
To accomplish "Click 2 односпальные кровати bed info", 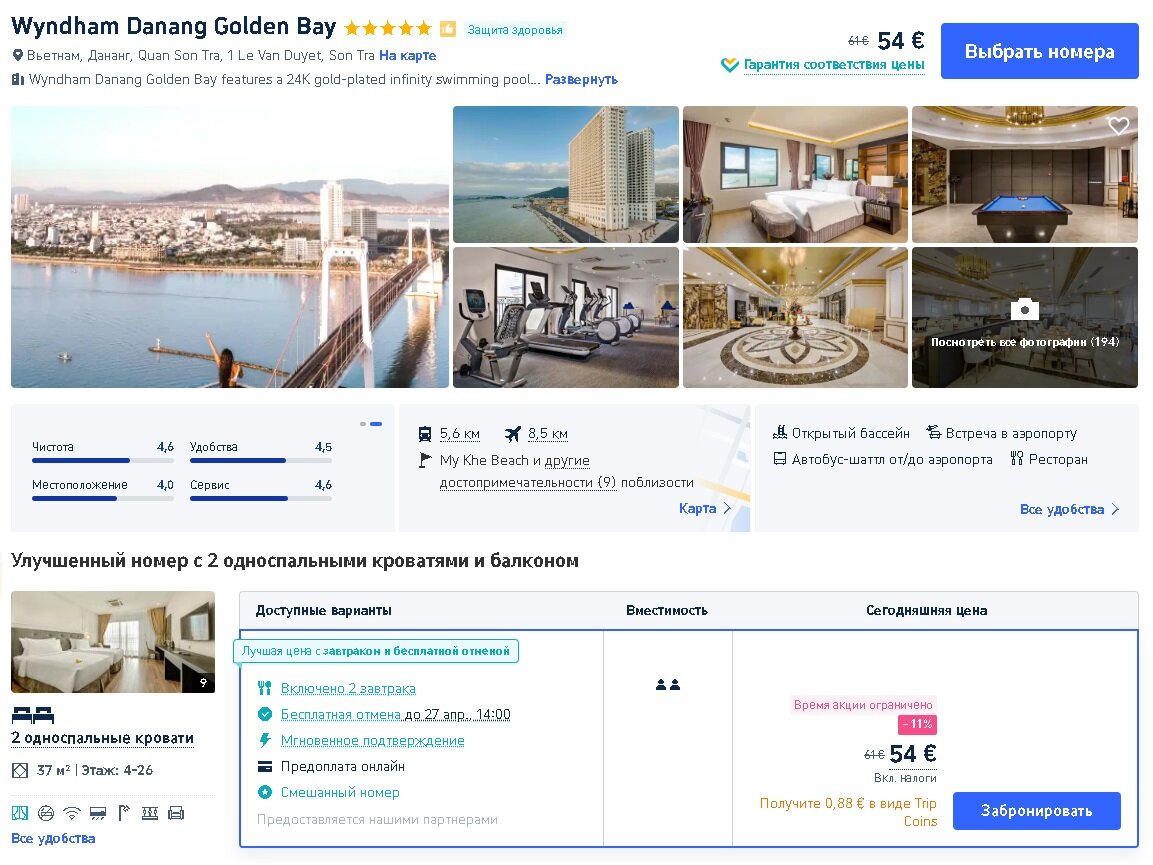I will tap(102, 738).
